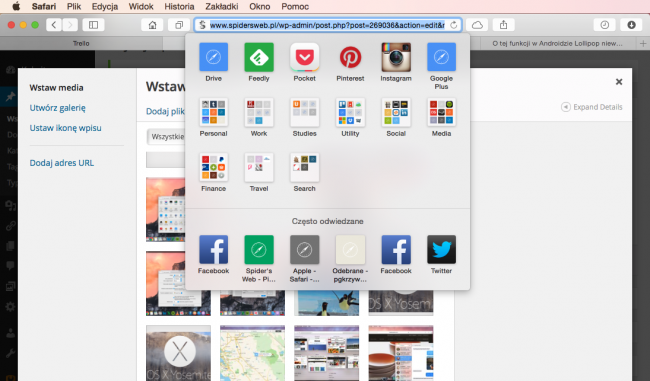Screen dimensions: 650x381
Task: Open the Travel bookmarks folder
Action: [x=259, y=167]
